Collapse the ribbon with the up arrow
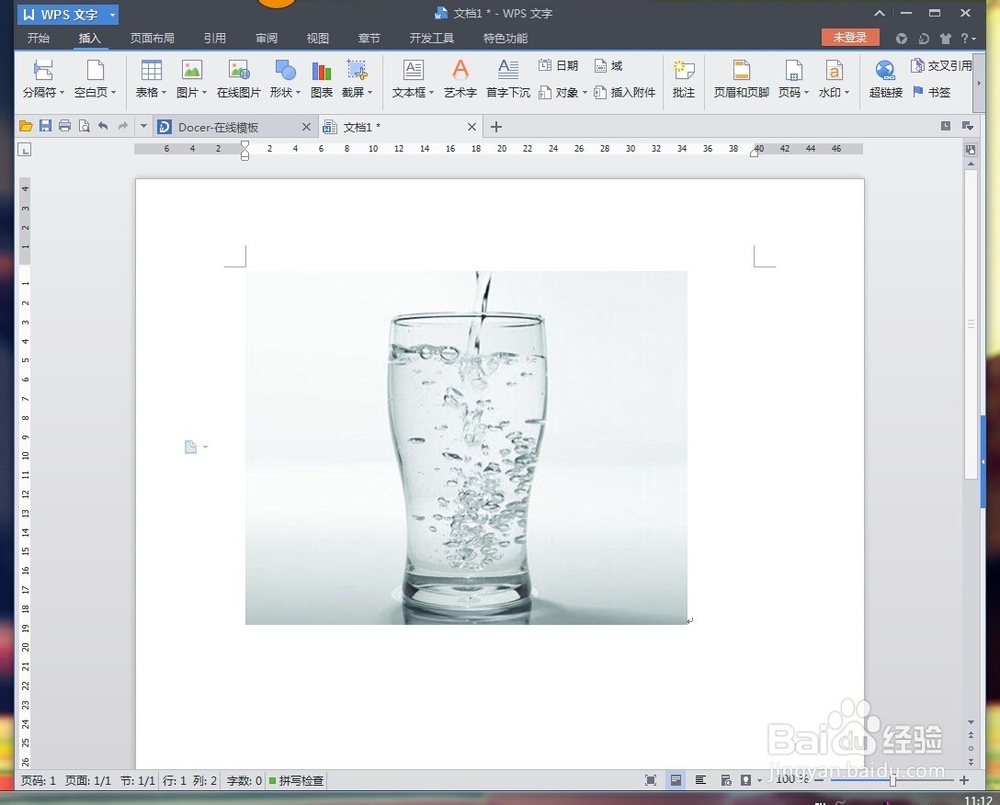The height and width of the screenshot is (805, 1000). point(879,13)
